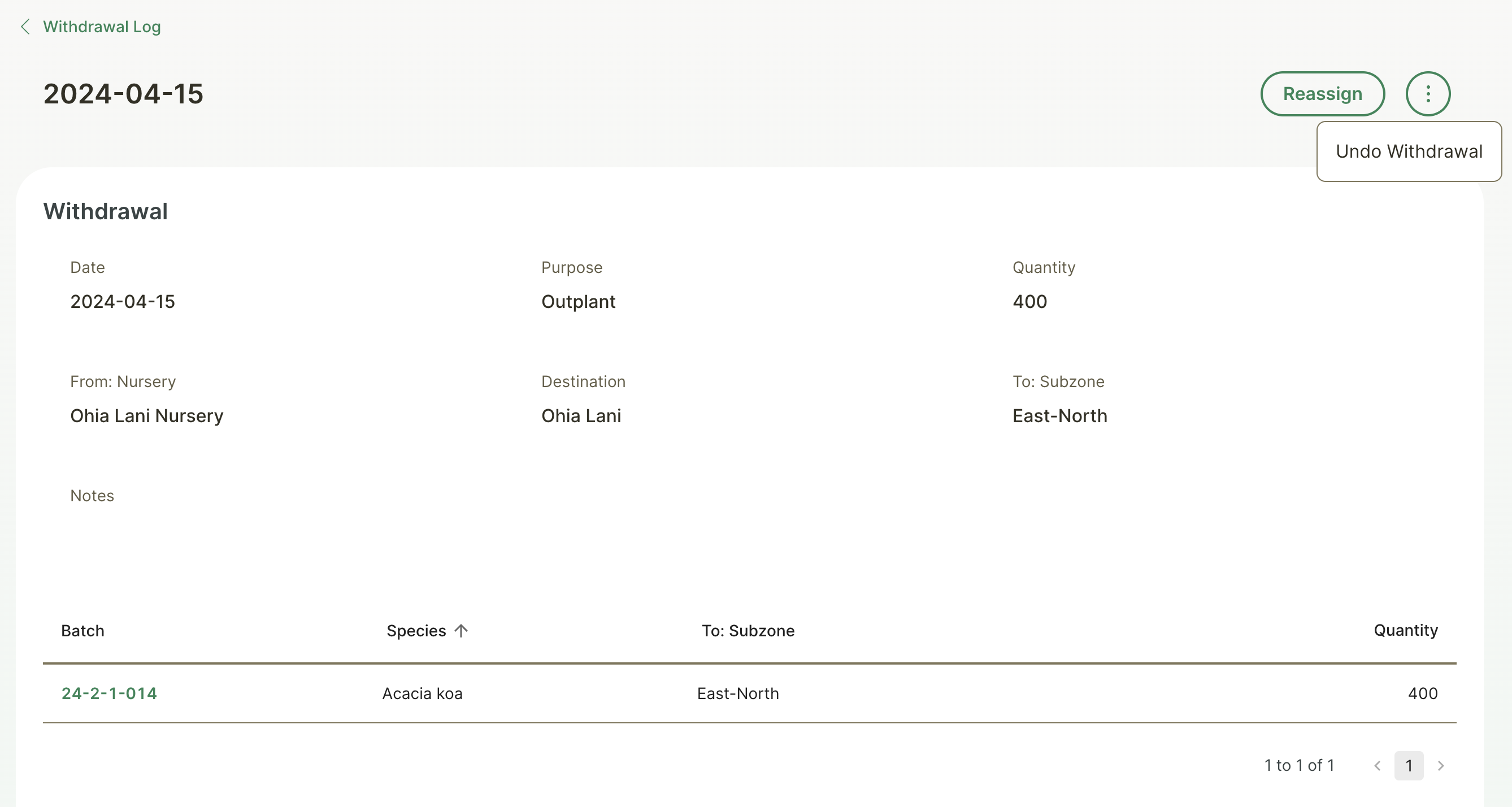Click the 2024-04-15 page heading

click(x=123, y=93)
